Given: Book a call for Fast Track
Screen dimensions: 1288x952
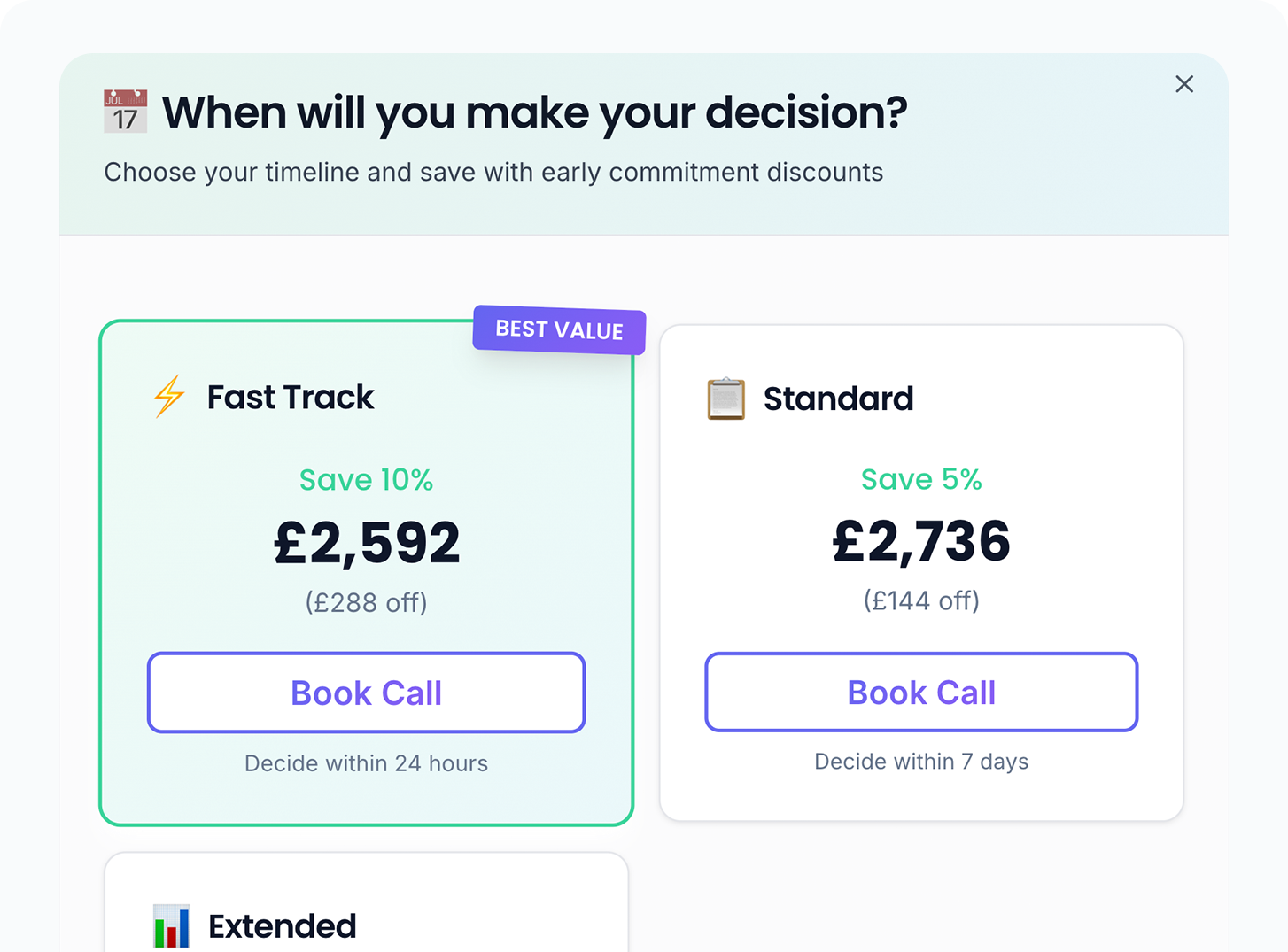Looking at the screenshot, I should 366,693.
